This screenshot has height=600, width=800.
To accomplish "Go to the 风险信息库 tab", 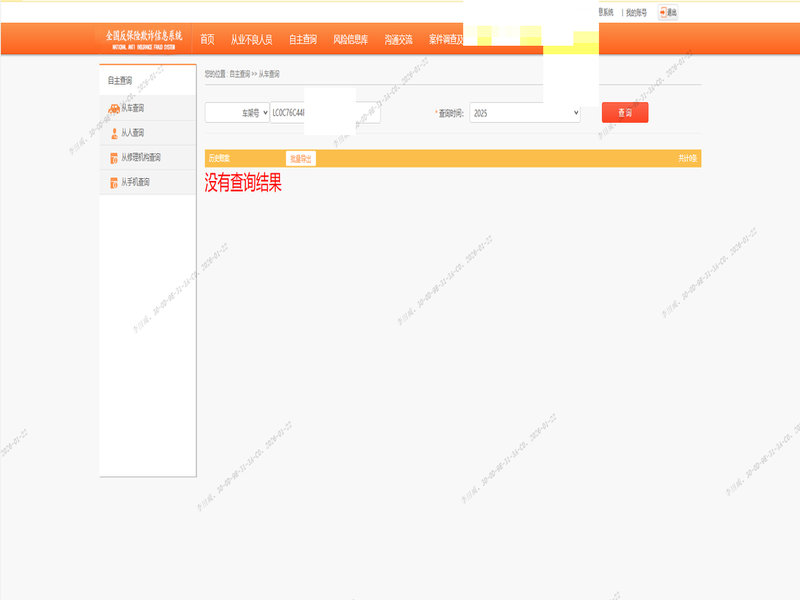I will (350, 40).
